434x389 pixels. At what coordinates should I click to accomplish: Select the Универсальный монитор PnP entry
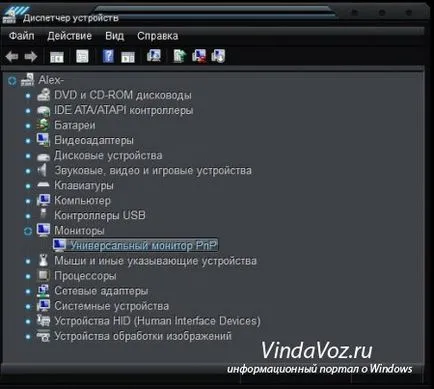point(143,245)
